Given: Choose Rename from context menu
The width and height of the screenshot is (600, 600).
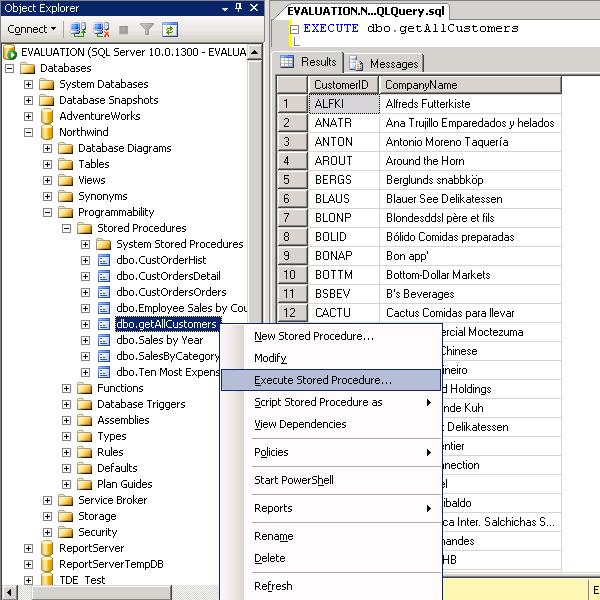Looking at the screenshot, I should click(x=331, y=536).
